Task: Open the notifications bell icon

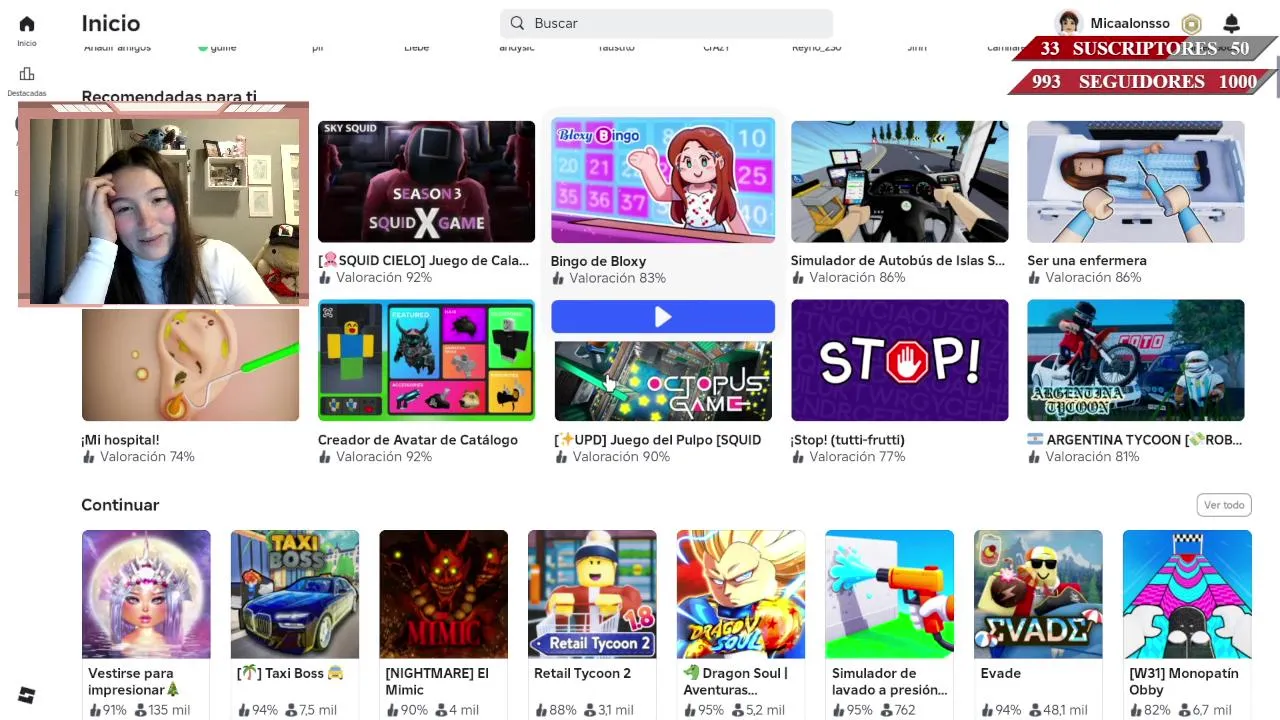Action: 1232,23
